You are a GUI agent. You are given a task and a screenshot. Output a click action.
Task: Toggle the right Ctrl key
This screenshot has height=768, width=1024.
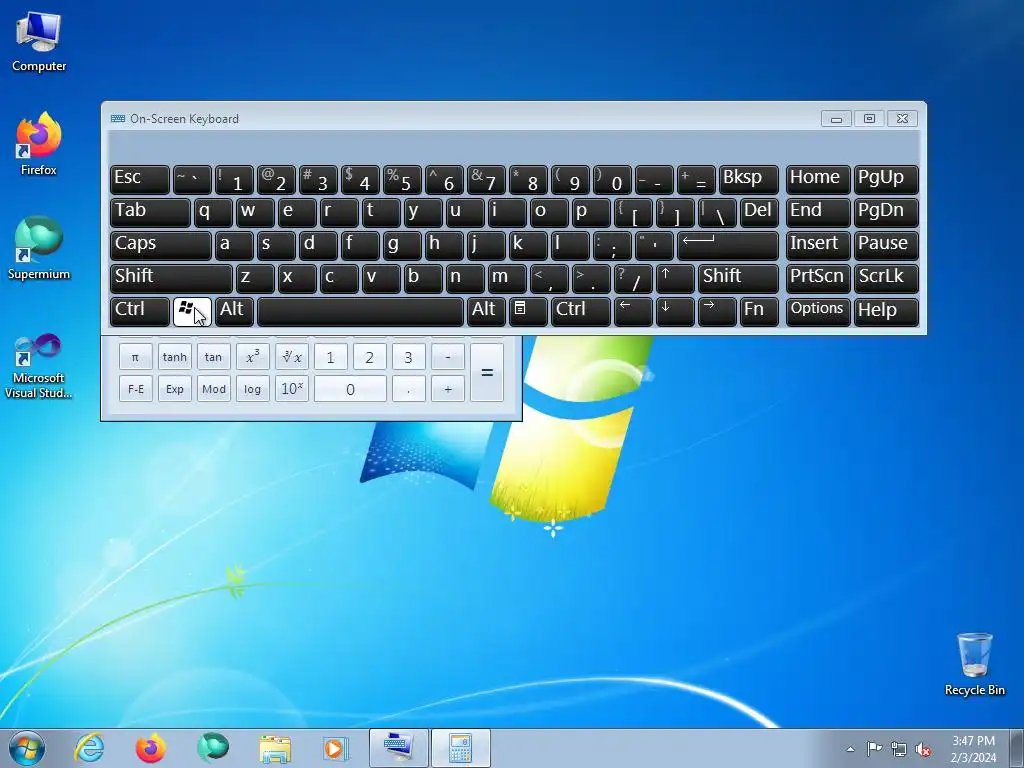tap(581, 312)
